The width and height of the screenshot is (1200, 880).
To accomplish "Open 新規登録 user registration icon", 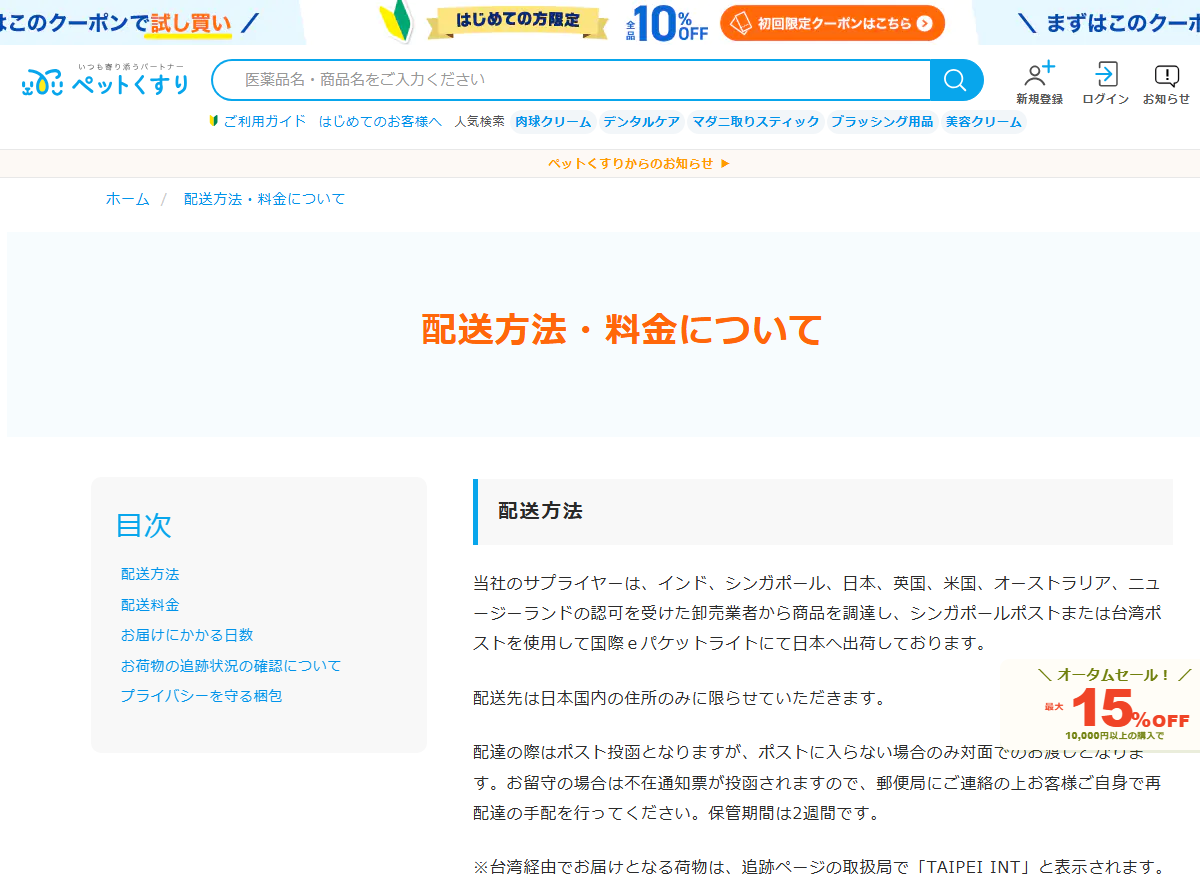I will 1040,83.
